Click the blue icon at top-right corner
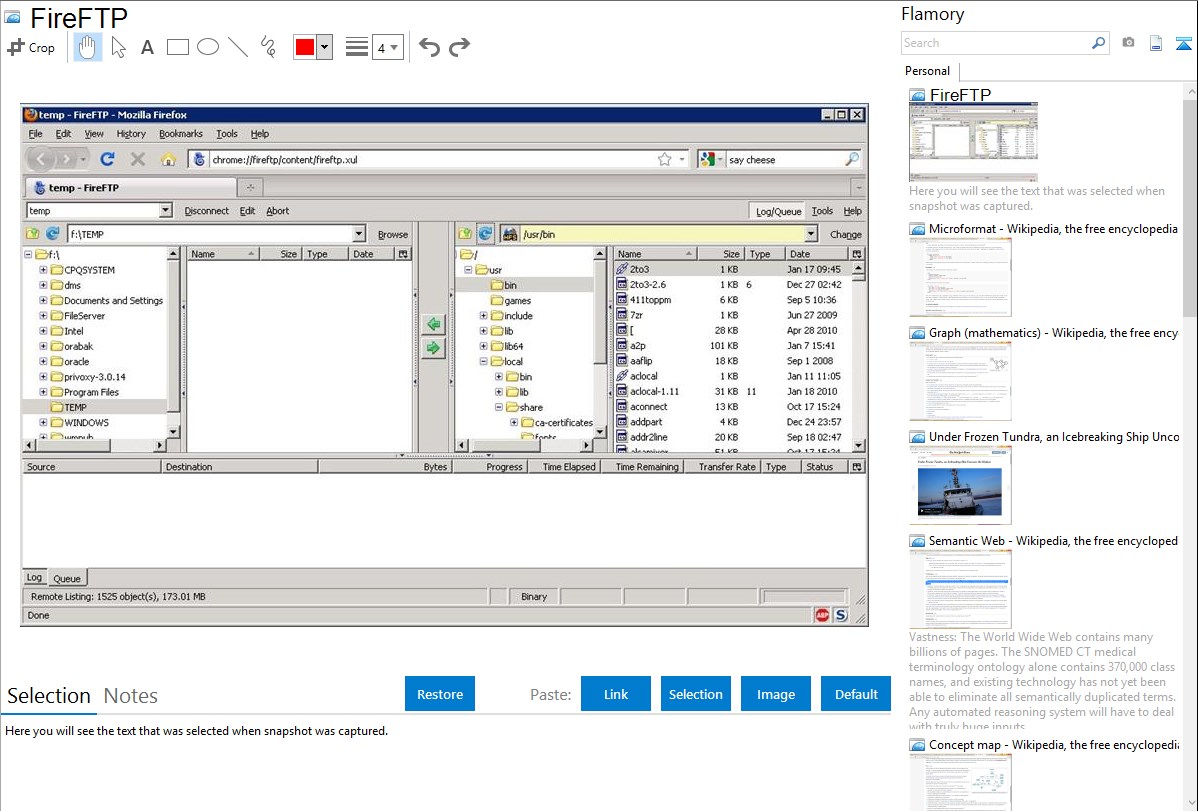1198x811 pixels. coord(1183,43)
